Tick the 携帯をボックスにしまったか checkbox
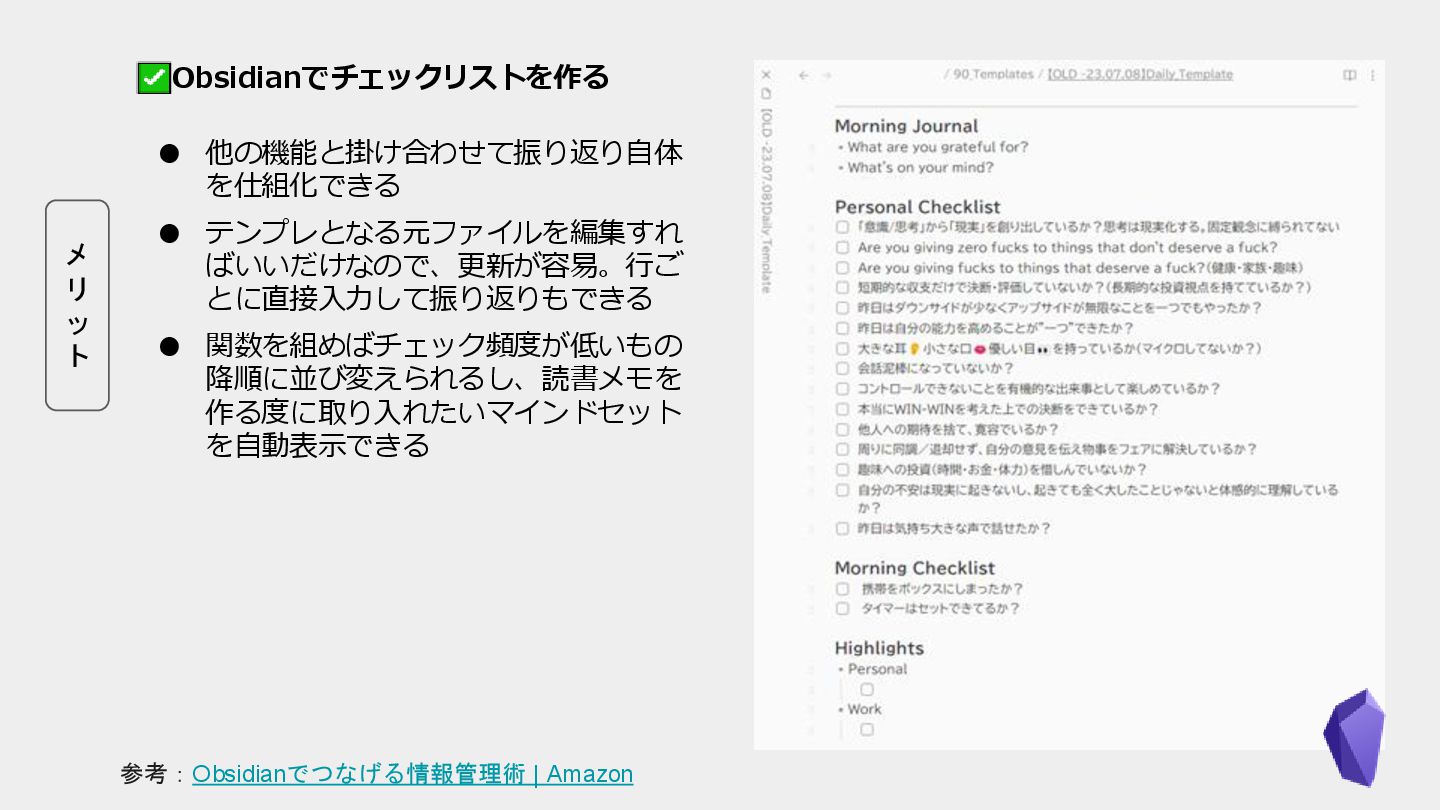This screenshot has height=810, width=1440. [842, 589]
